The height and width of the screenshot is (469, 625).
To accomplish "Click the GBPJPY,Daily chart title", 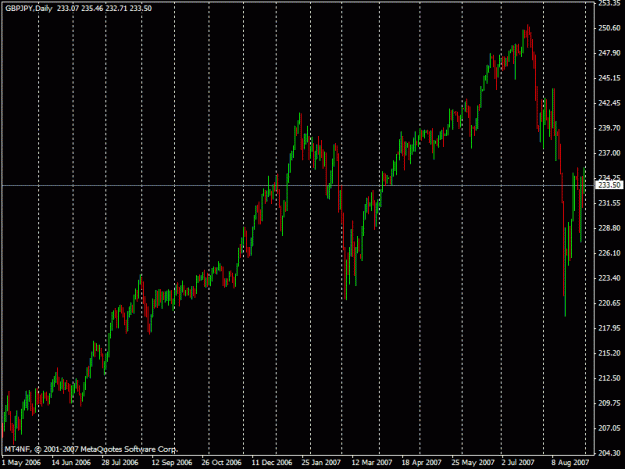I will 29,8.
